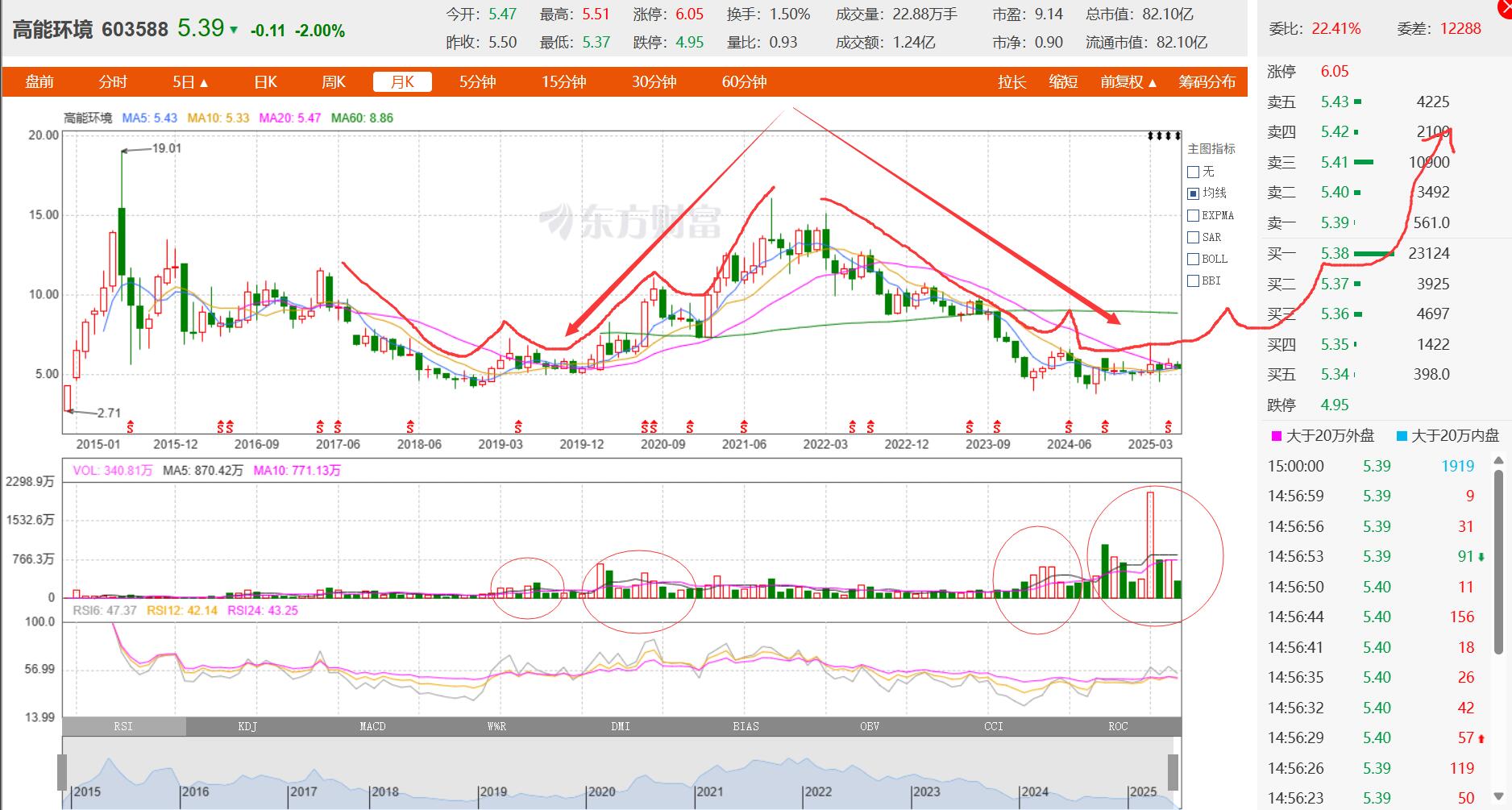The width and height of the screenshot is (1512, 810).
Task: Click the 卖五 price 5.43
Action: (x=1335, y=102)
